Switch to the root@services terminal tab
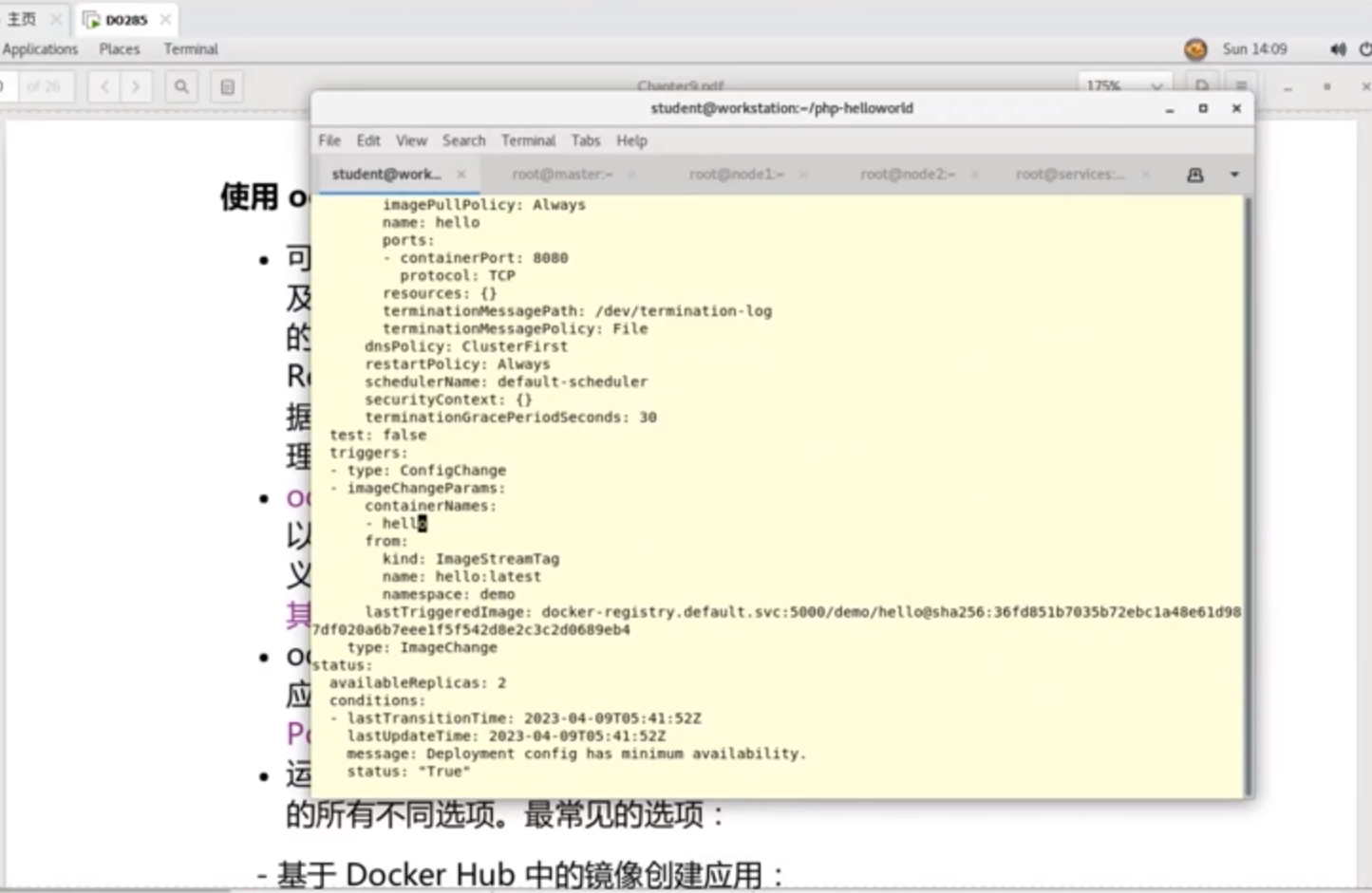The height and width of the screenshot is (893, 1372). point(1070,175)
